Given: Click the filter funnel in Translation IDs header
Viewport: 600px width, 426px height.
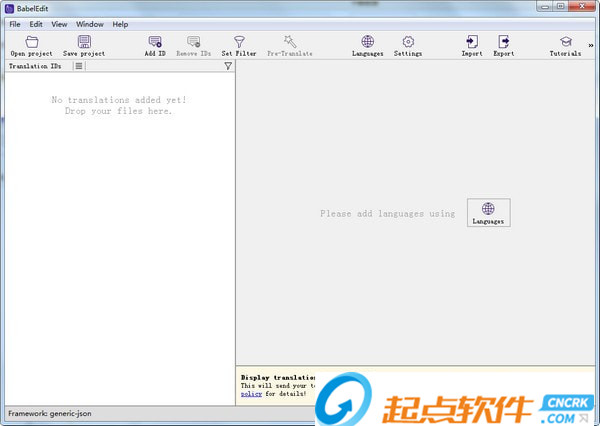Looking at the screenshot, I should click(228, 66).
